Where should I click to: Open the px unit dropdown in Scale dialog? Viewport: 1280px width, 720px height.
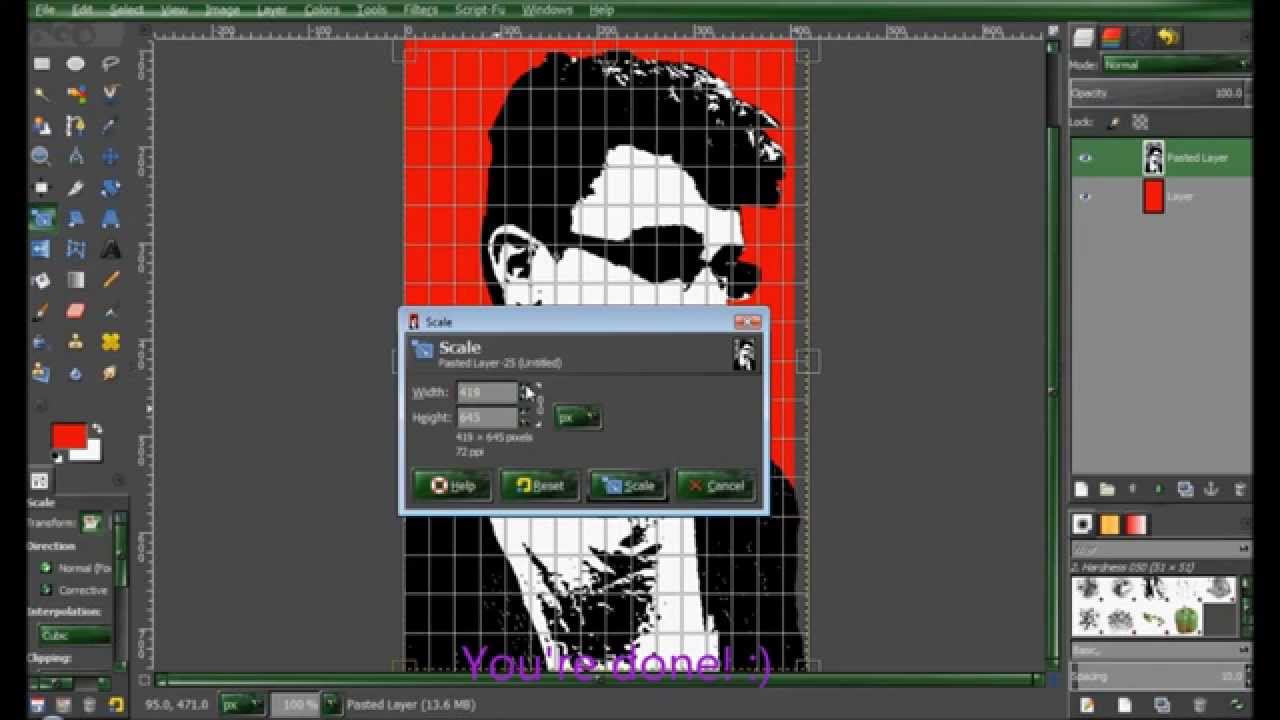578,417
